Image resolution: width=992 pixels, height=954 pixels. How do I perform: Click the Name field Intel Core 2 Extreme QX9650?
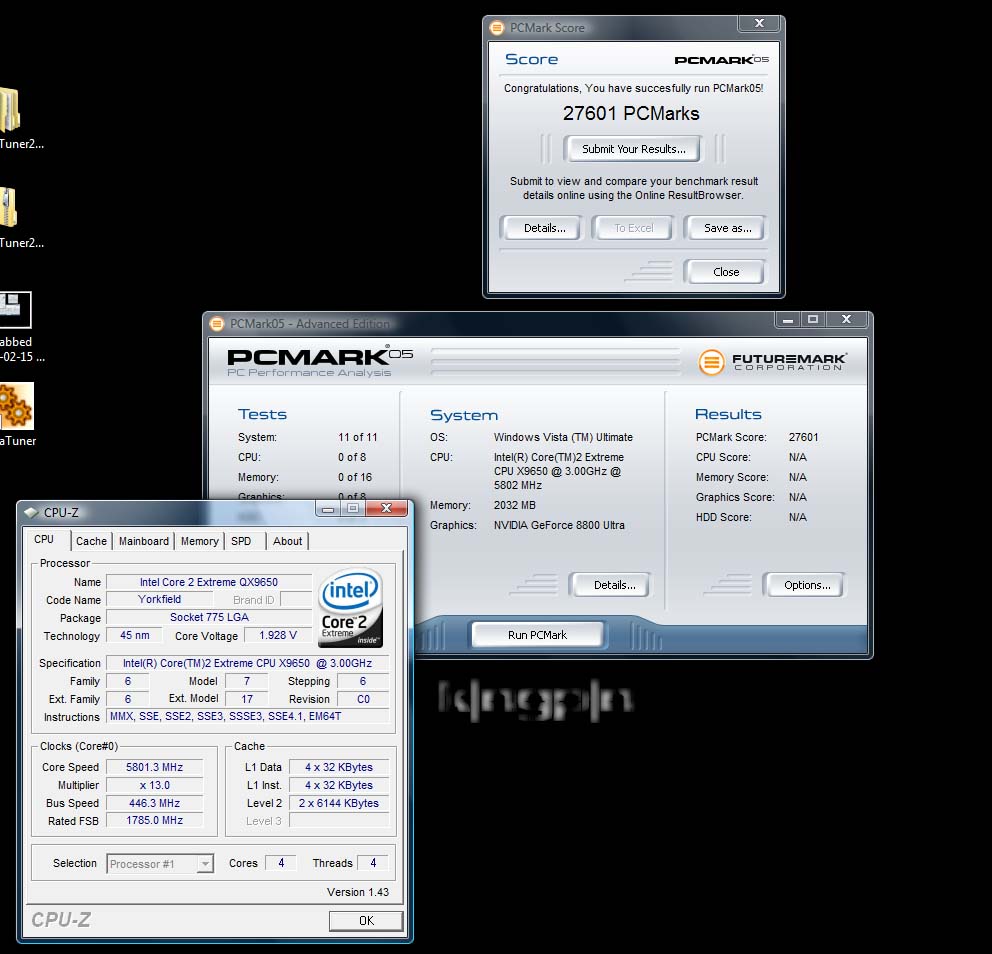click(x=209, y=582)
